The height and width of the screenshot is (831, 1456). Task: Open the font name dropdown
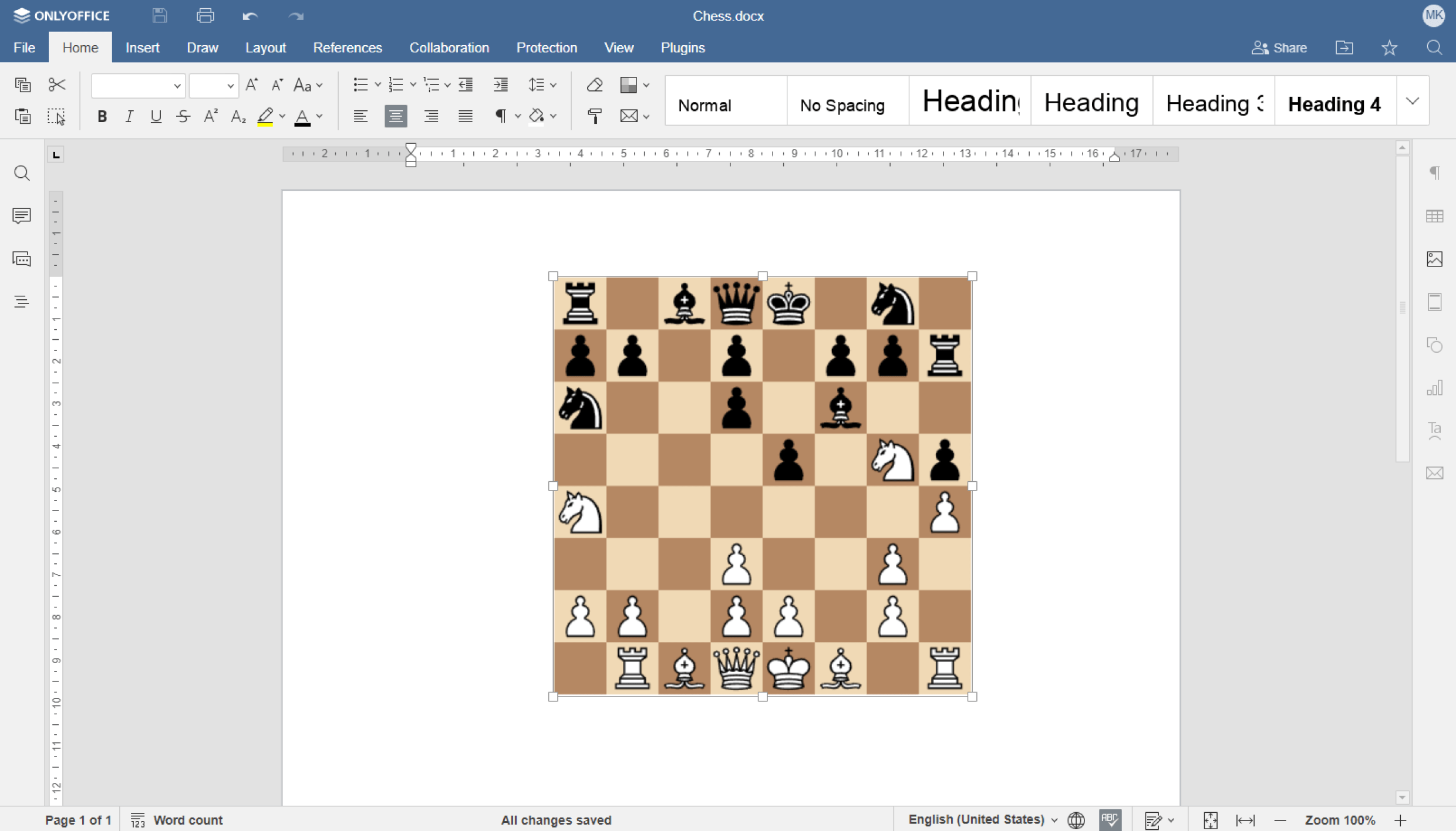click(x=177, y=86)
